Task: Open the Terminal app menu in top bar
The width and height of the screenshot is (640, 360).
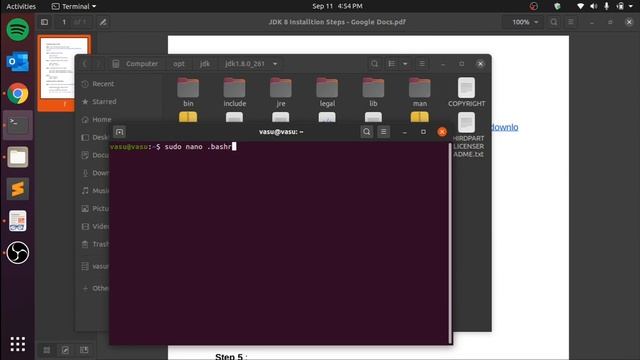Action: pyautogui.click(x=74, y=6)
